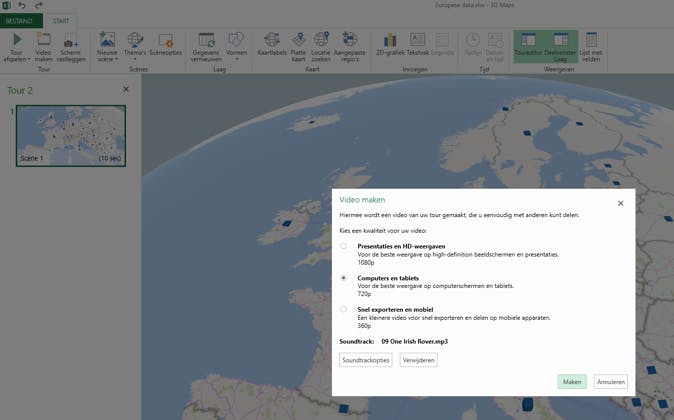Click the Legenda icon
Image resolution: width=674 pixels, height=420 pixels.
442,40
